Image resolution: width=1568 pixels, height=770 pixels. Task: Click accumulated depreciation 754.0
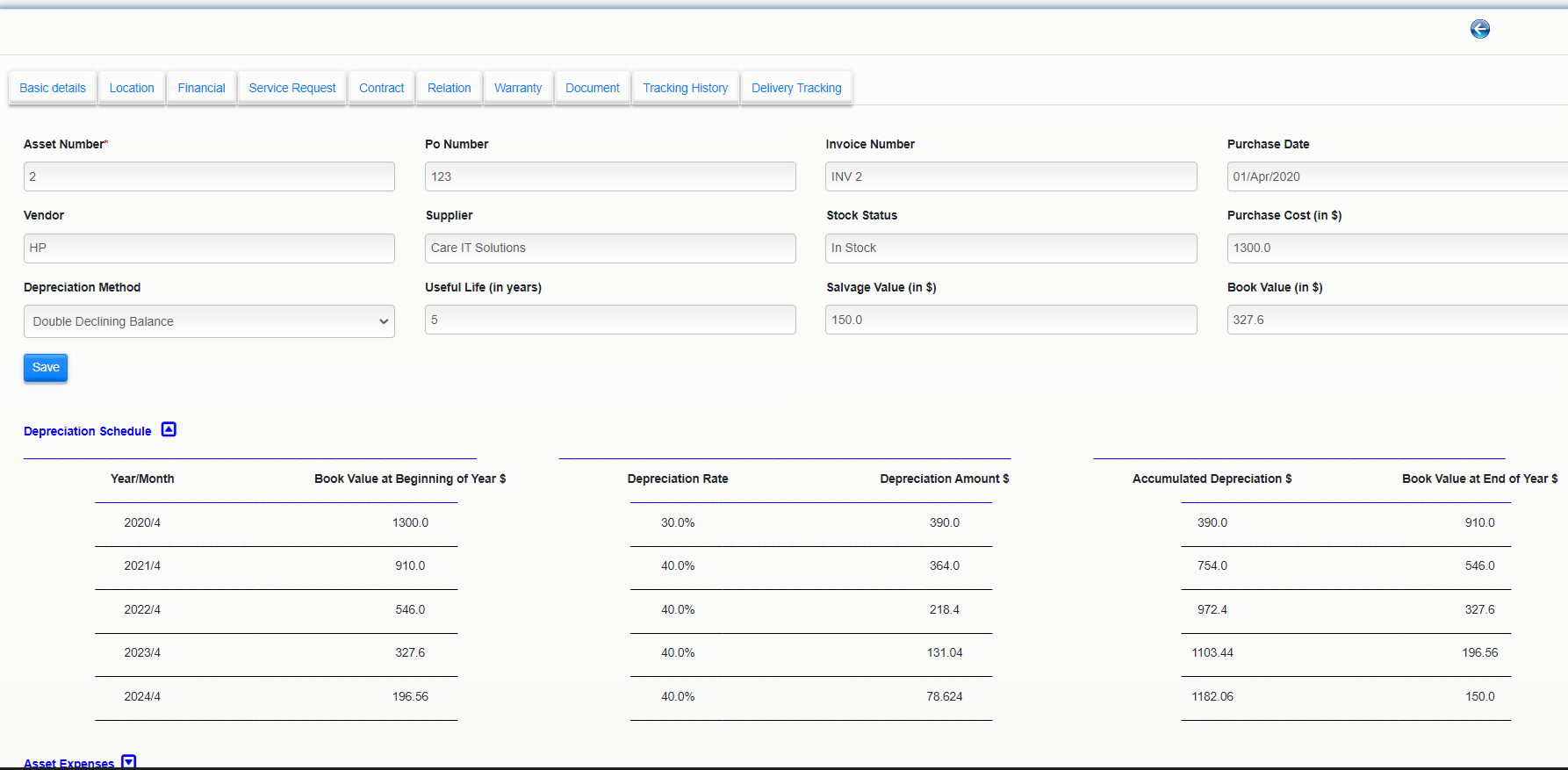[1212, 565]
